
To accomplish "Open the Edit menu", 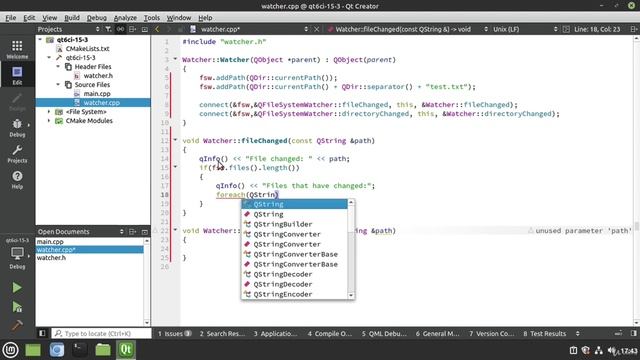I will point(29,18).
